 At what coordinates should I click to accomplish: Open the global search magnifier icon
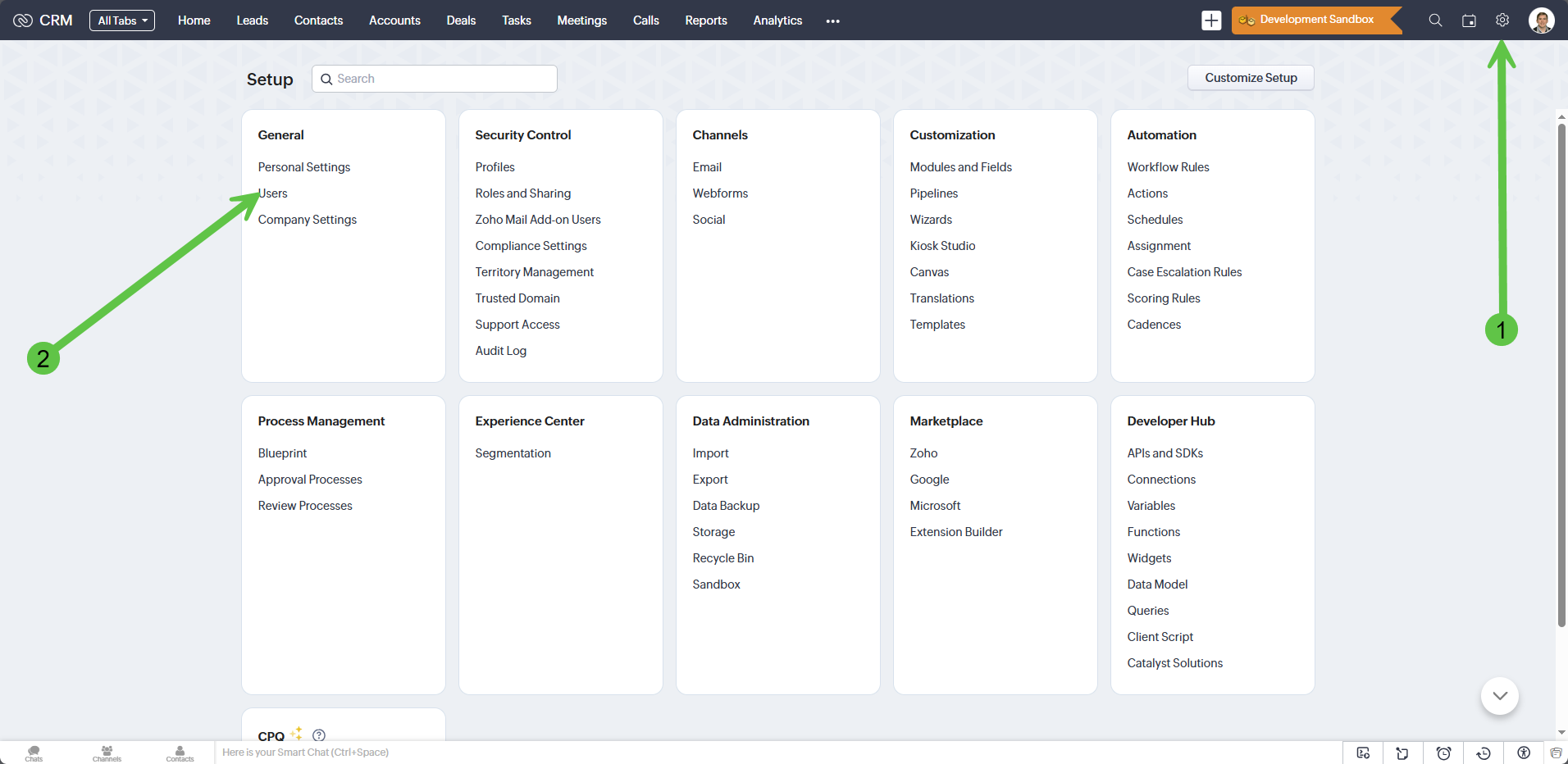tap(1435, 20)
